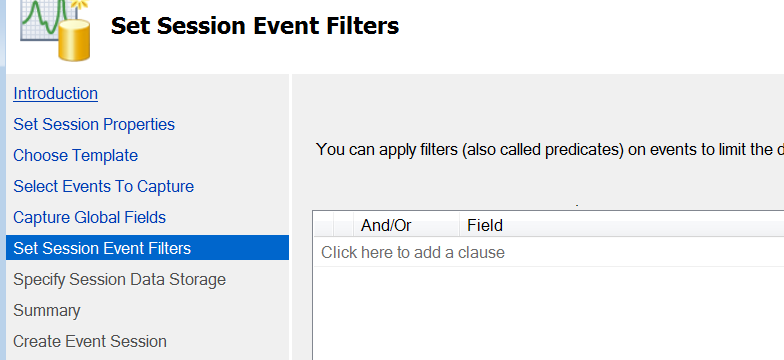Viewport: 784px width, 360px height.
Task: Click the Summary step in sidebar
Action: [x=46, y=310]
